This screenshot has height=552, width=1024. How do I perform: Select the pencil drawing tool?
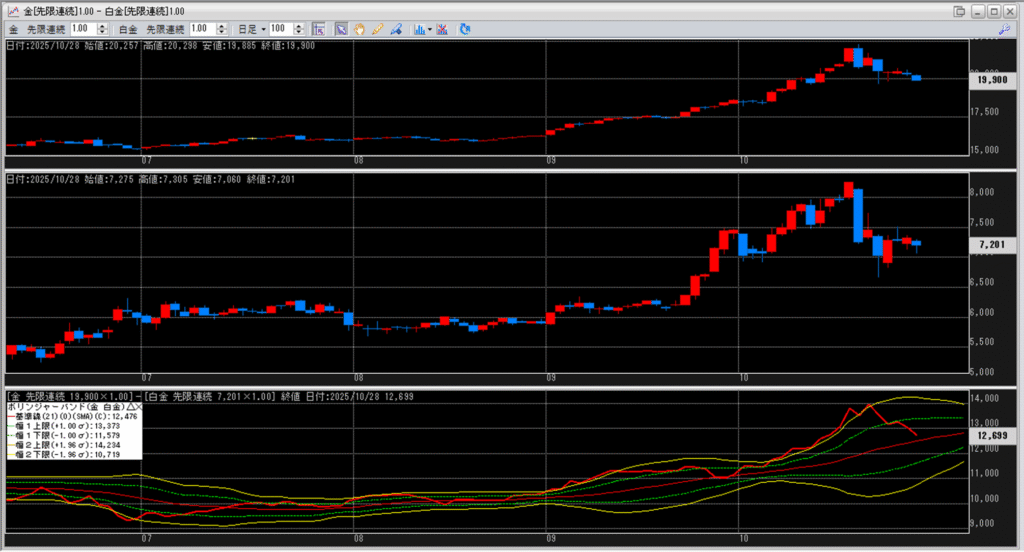point(377,29)
